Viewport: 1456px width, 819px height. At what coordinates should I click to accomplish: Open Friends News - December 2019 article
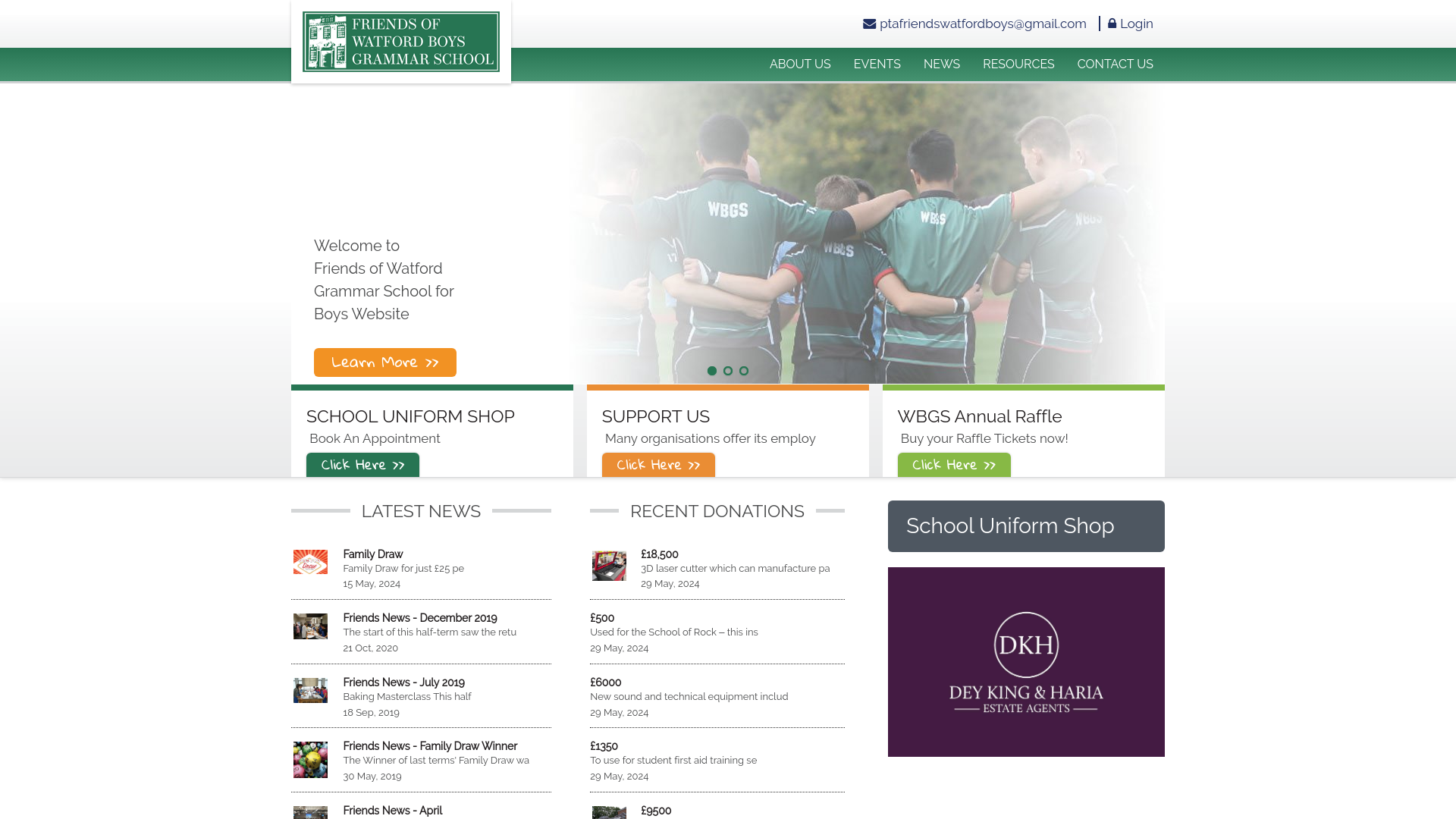(420, 618)
